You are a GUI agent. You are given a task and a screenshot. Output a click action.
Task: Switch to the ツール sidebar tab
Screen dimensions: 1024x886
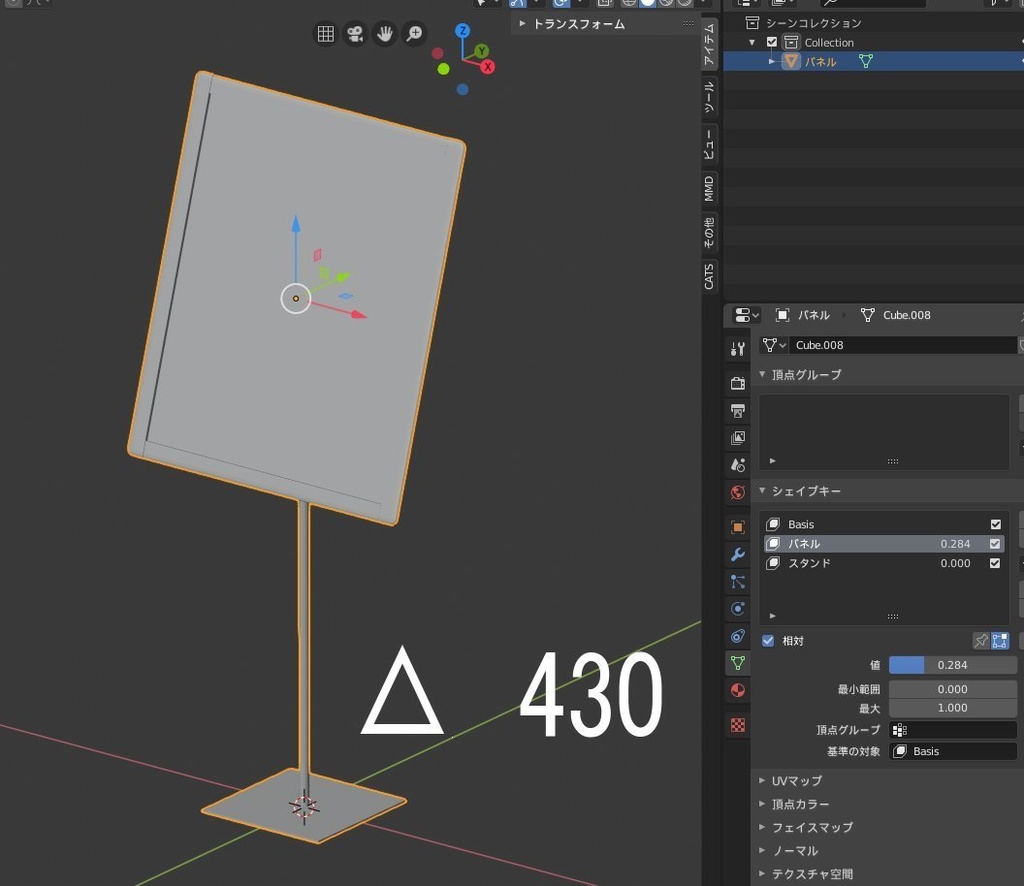[709, 95]
